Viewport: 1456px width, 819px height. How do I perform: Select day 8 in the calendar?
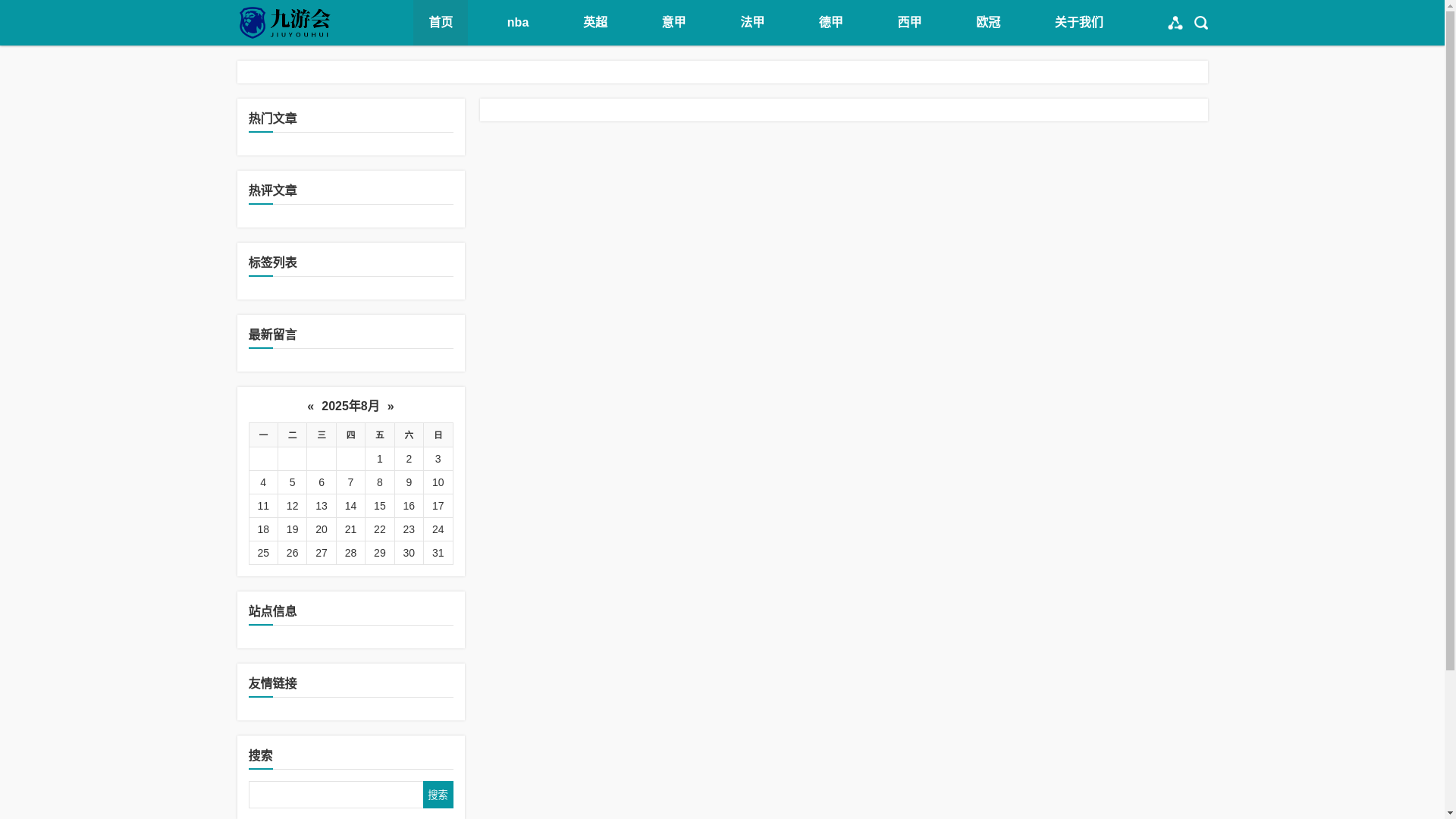click(380, 482)
